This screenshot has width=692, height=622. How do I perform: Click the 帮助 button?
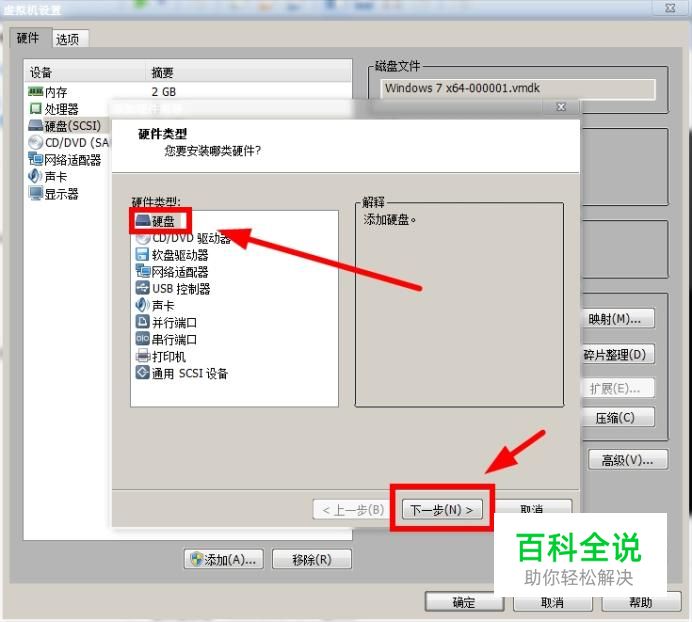point(641,602)
